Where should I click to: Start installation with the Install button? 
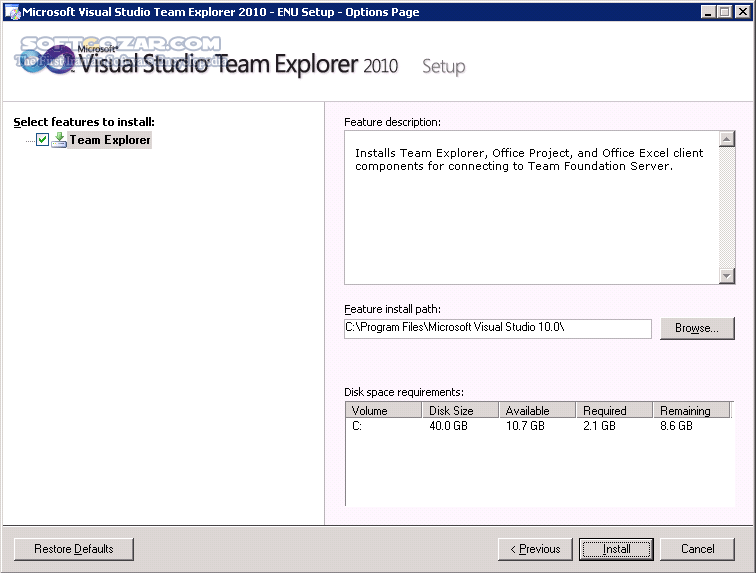pyautogui.click(x=616, y=549)
